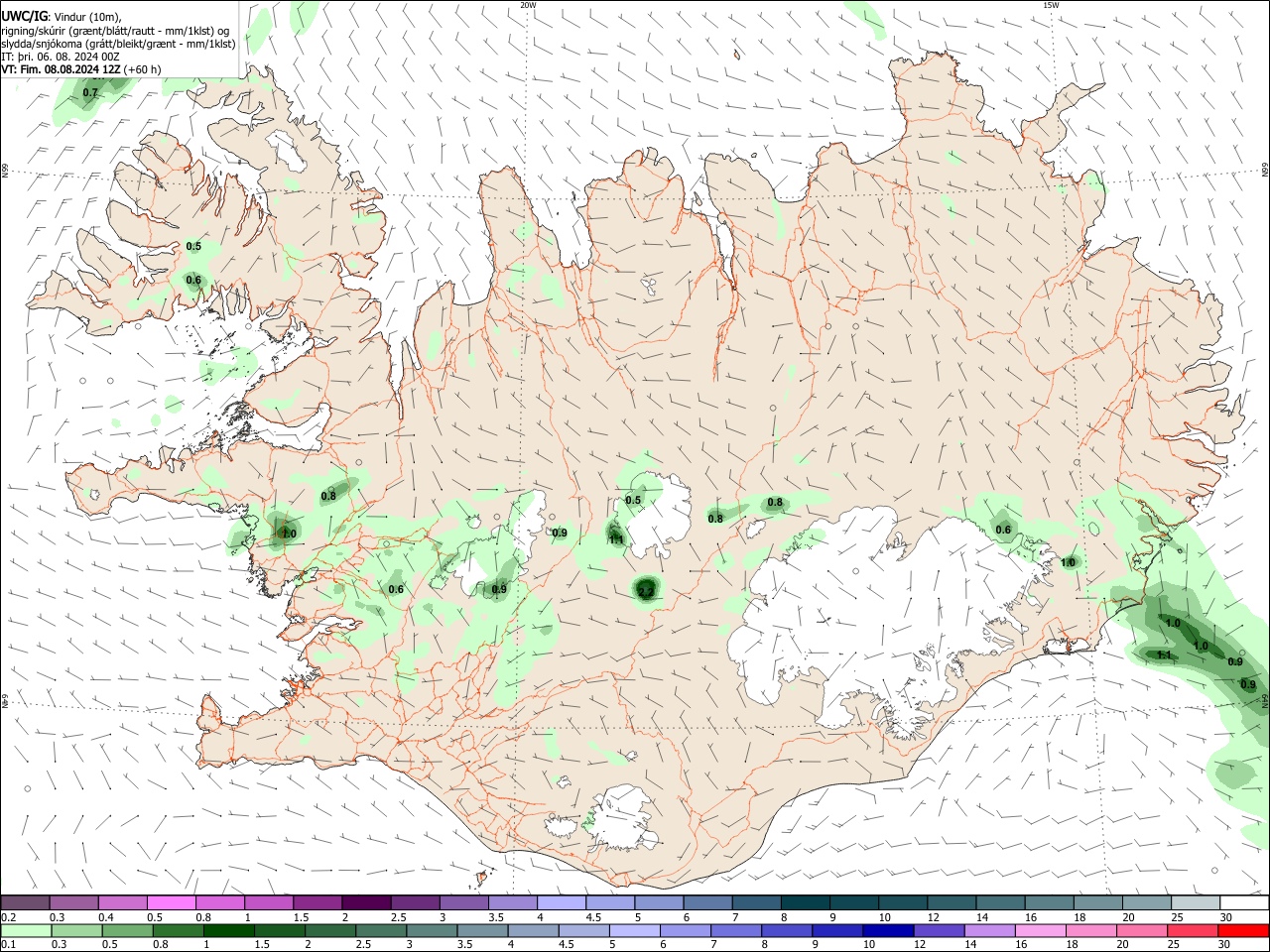Viewport: 1270px width, 952px height.
Task: Click the bottom-row green swatch labeled 2
Action: point(330,930)
